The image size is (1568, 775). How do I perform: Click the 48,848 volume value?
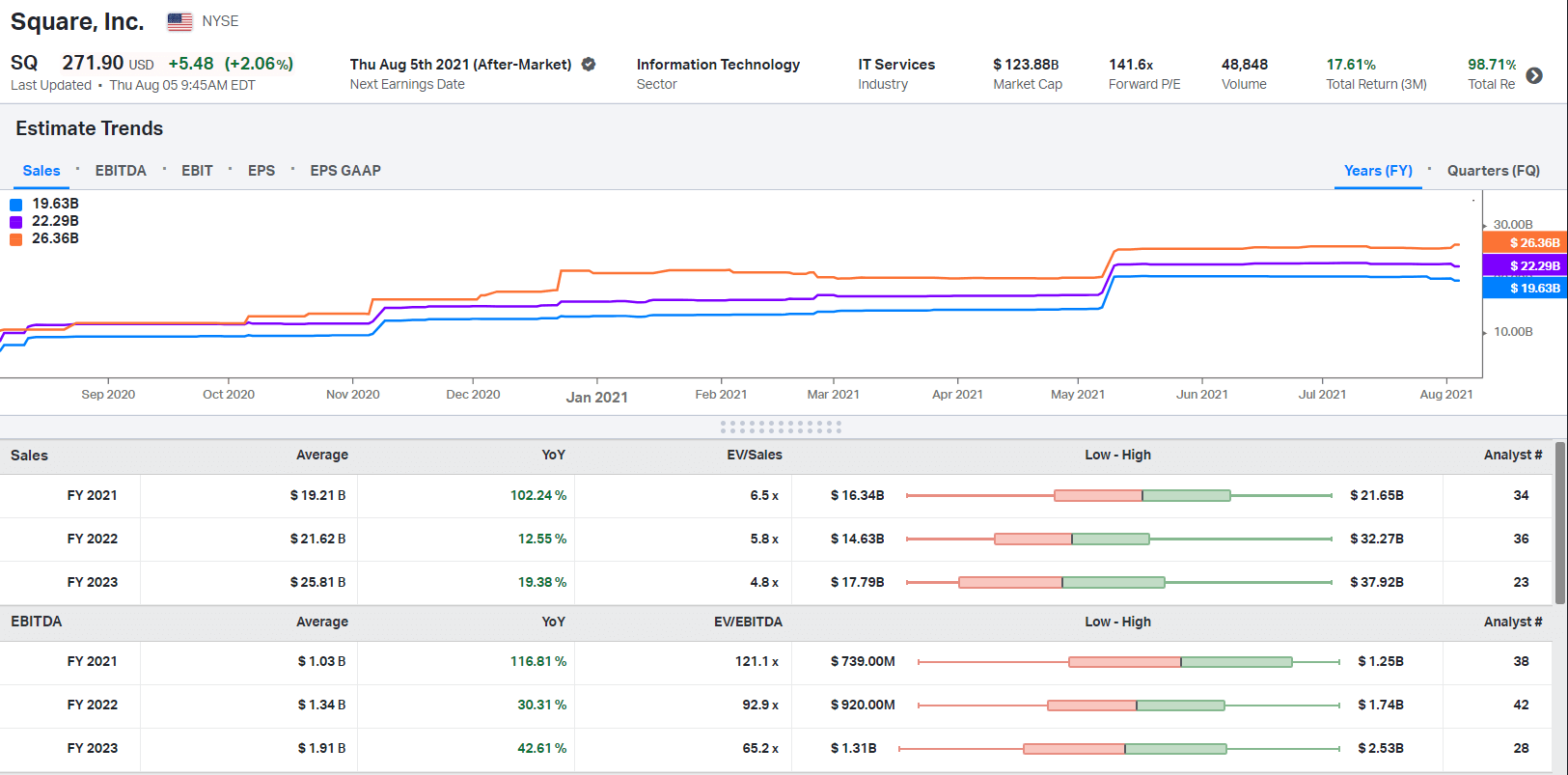[x=1245, y=65]
